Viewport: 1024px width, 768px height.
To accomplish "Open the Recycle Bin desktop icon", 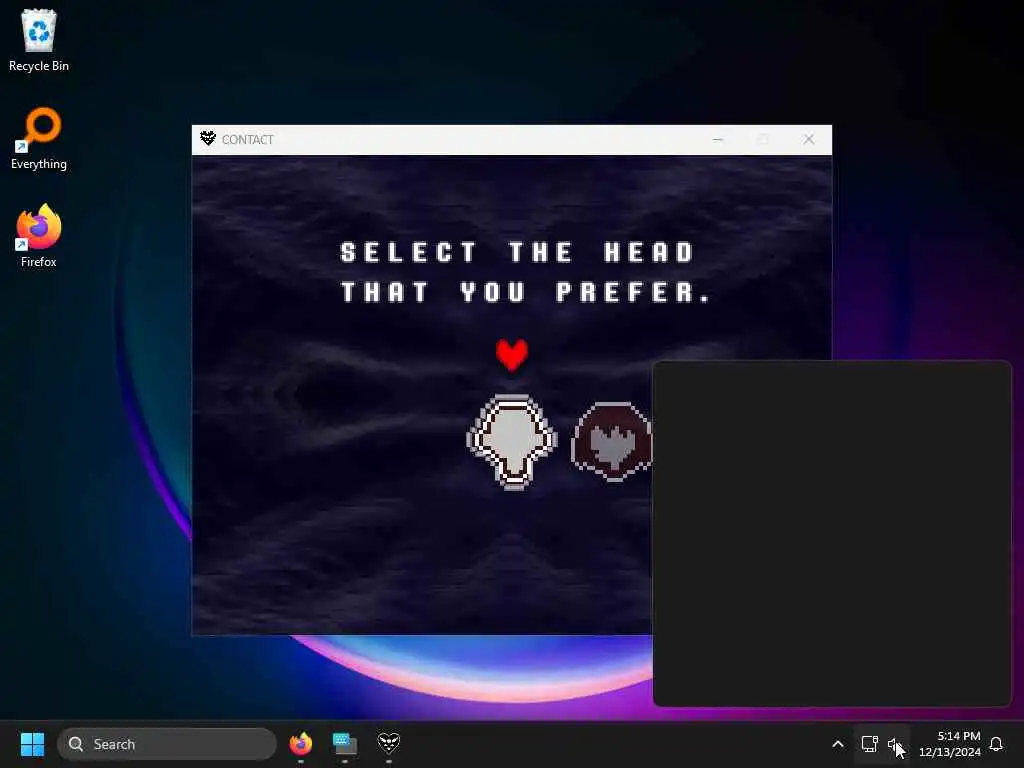I will pyautogui.click(x=39, y=40).
